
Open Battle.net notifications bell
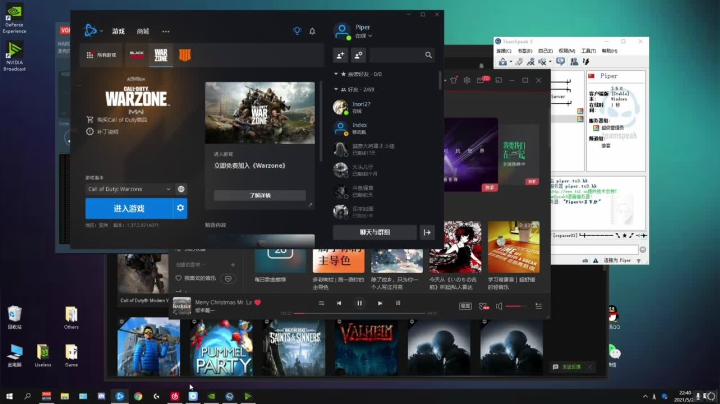point(312,31)
